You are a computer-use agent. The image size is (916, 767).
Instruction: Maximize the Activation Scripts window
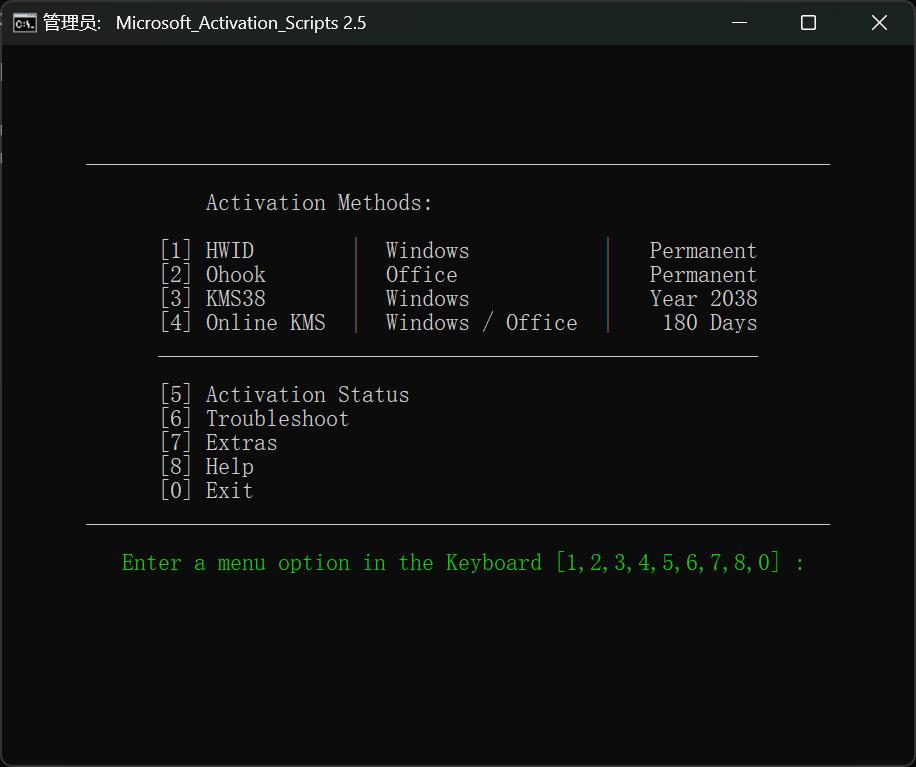pyautogui.click(x=809, y=23)
